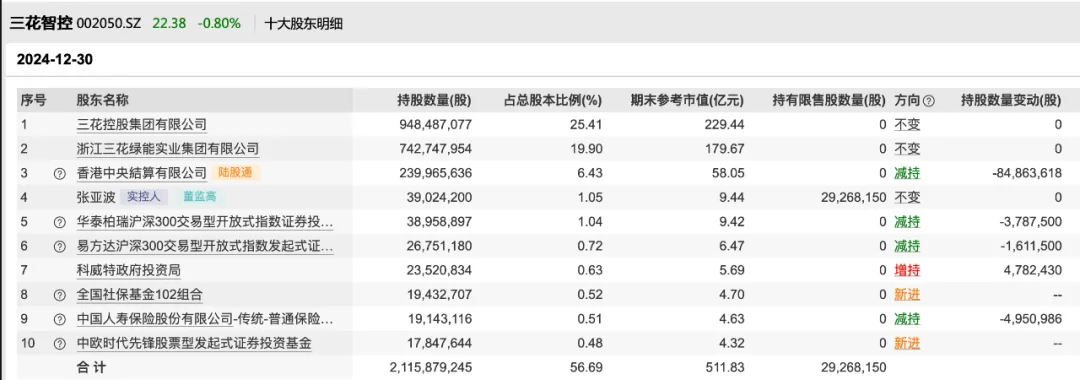Click the help icon beside 方向 header
This screenshot has height=380, width=1080.
[928, 101]
